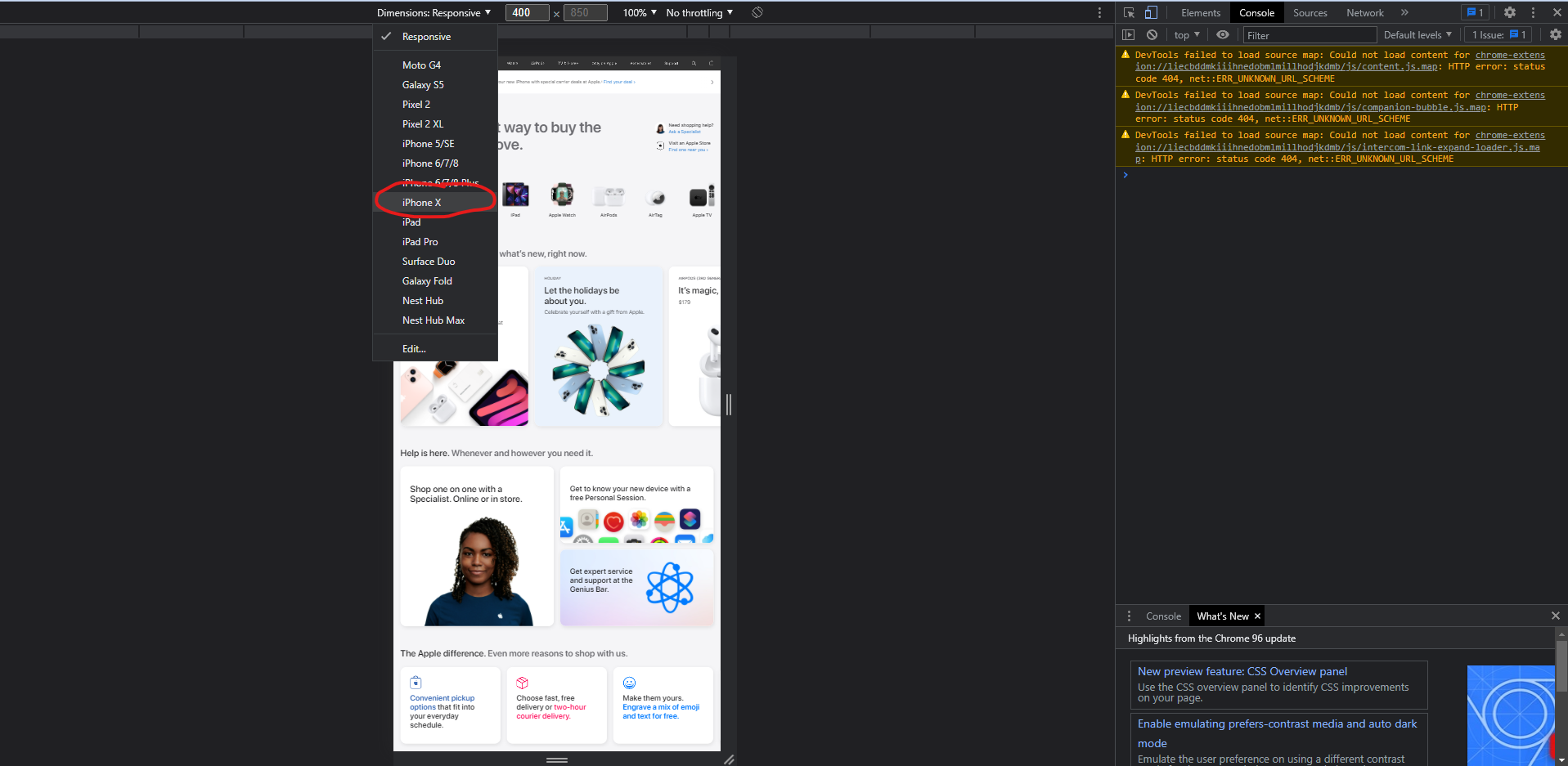This screenshot has width=1568, height=766.
Task: Open the intercom-link-expand-loader.js.map link
Action: tap(1337, 147)
